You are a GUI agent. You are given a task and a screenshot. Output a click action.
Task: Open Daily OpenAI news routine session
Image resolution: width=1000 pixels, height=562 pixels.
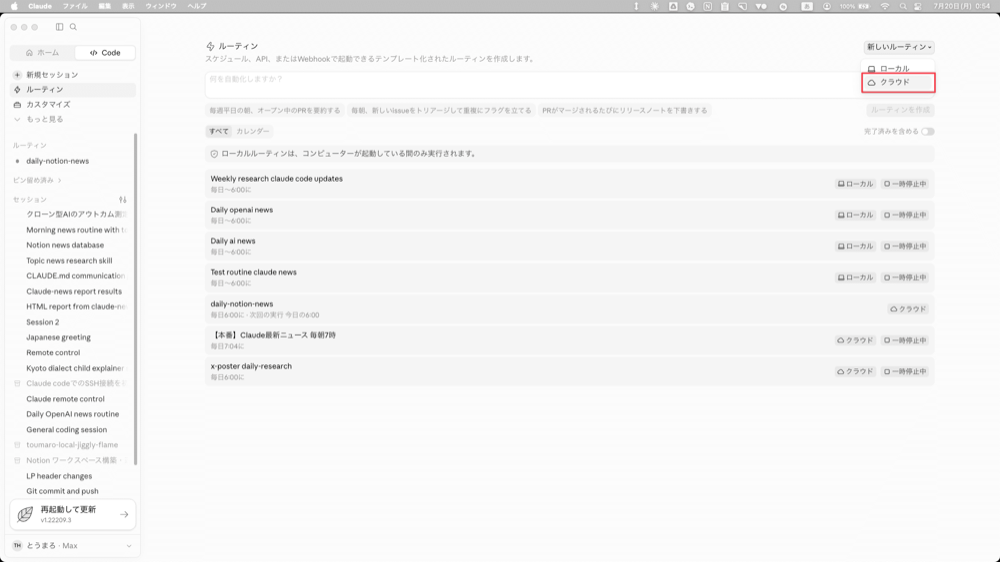click(73, 414)
